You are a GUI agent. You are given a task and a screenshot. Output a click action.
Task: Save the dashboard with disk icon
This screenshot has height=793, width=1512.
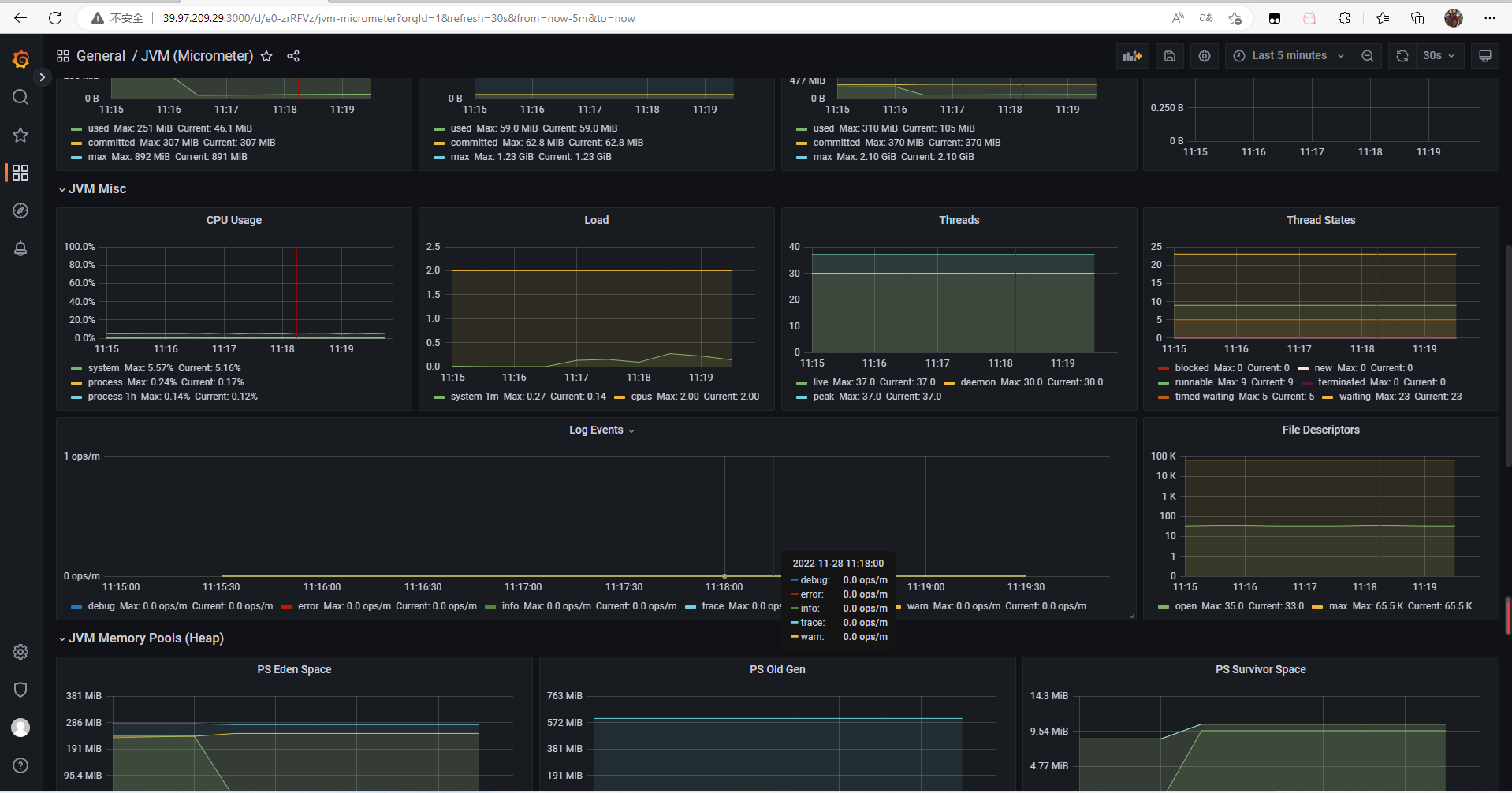pos(1170,56)
